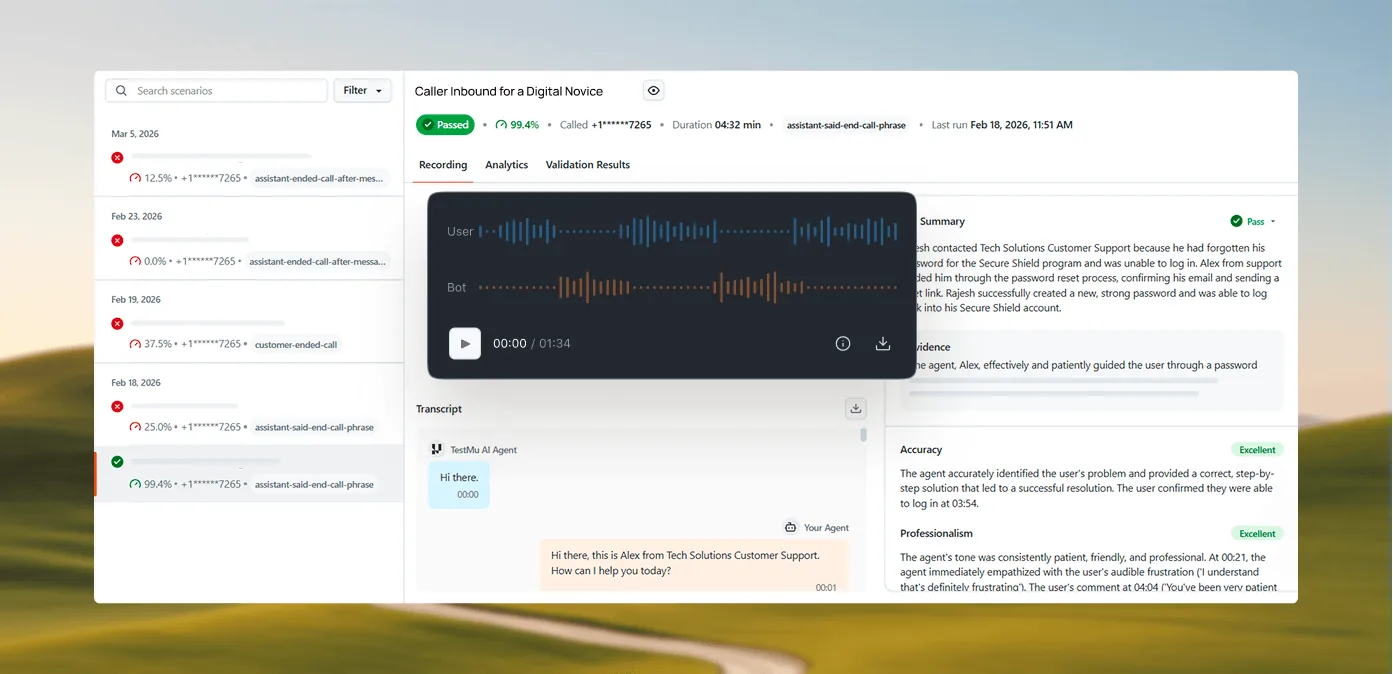
Task: Click the 12.5% score gauge icon
Action: (135, 178)
